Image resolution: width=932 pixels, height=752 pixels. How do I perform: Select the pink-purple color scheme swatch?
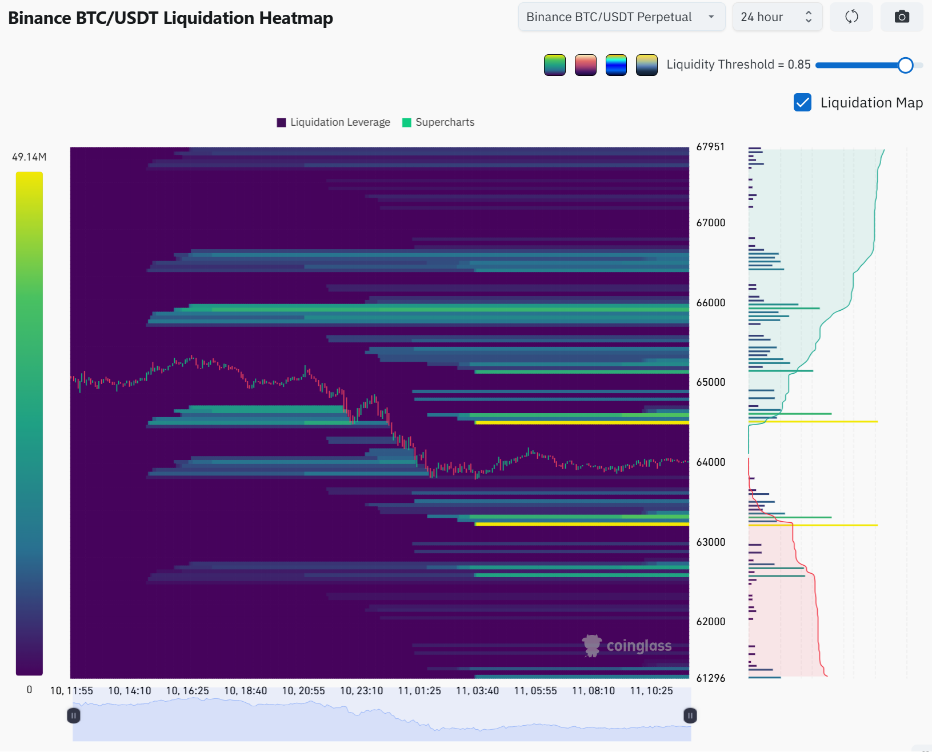tap(585, 65)
